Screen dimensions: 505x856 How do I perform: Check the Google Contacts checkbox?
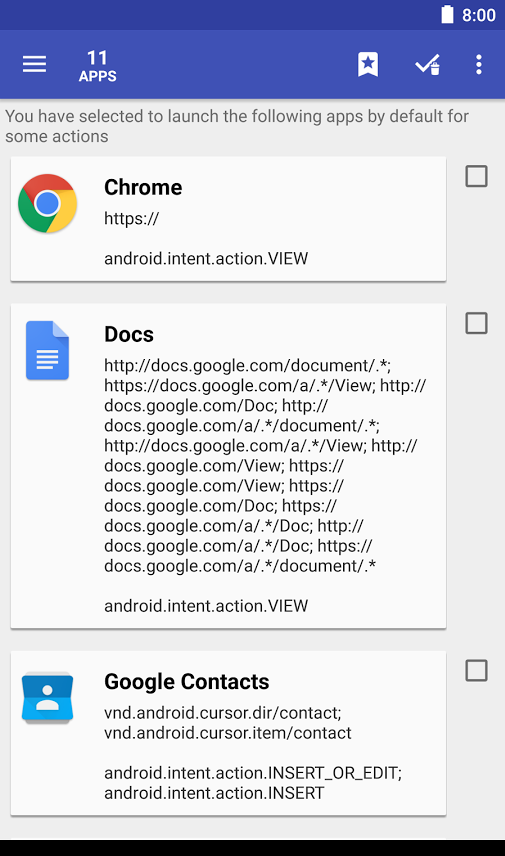point(477,670)
